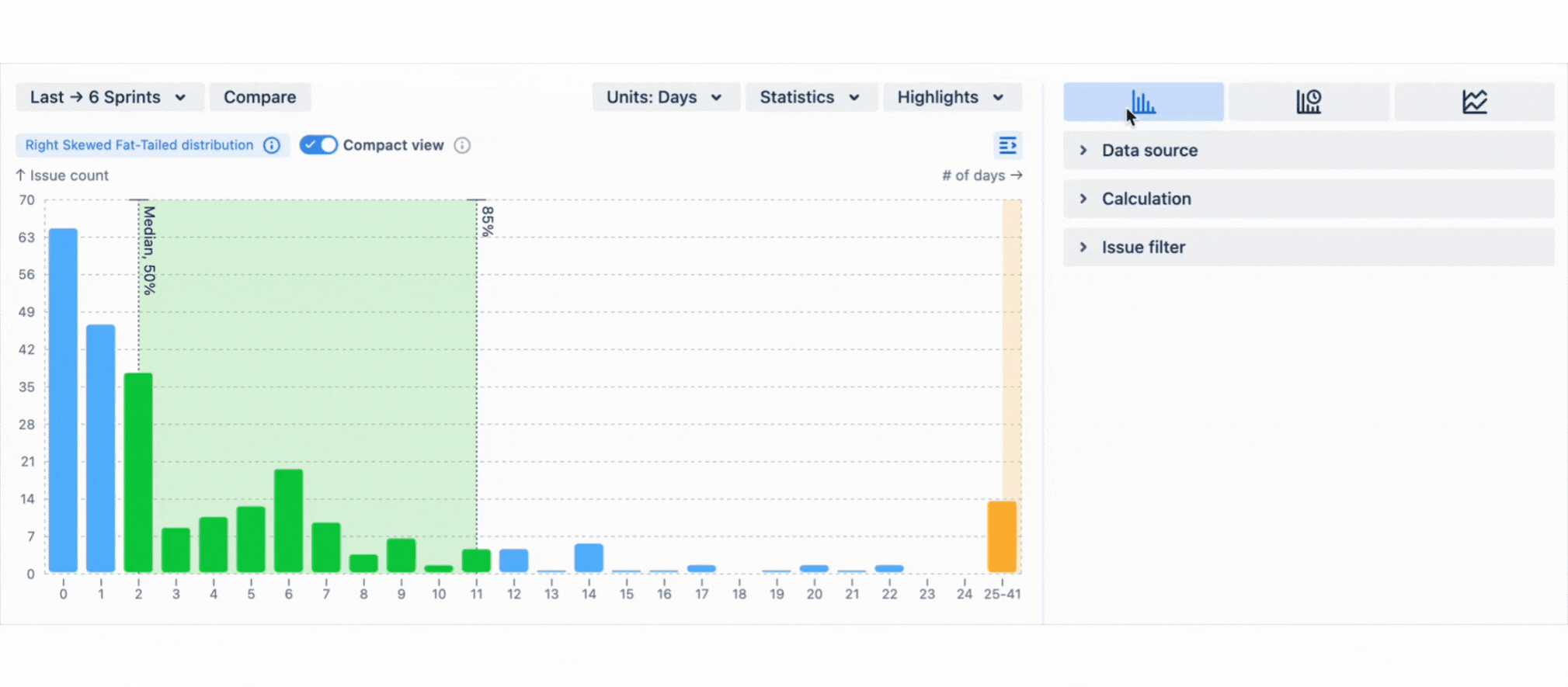Click info icon beside Right Skewed distribution
This screenshot has width=1568, height=687.
(271, 145)
